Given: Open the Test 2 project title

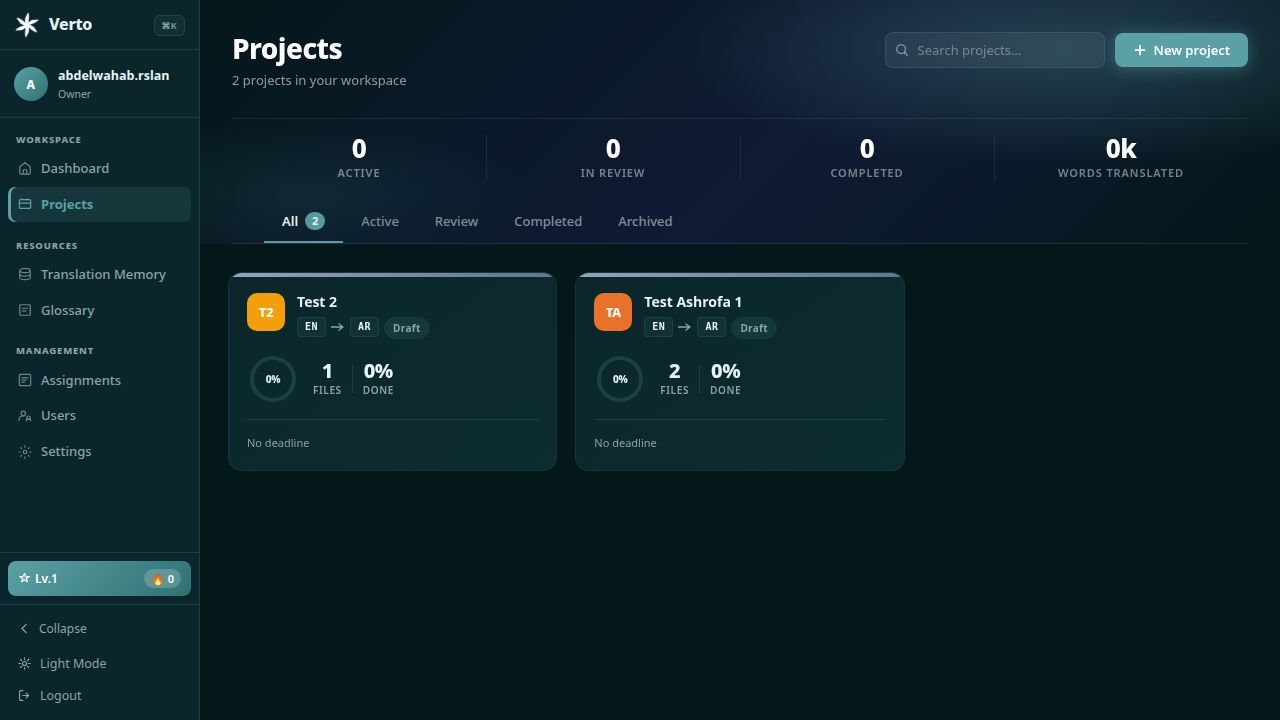Looking at the screenshot, I should click(317, 301).
